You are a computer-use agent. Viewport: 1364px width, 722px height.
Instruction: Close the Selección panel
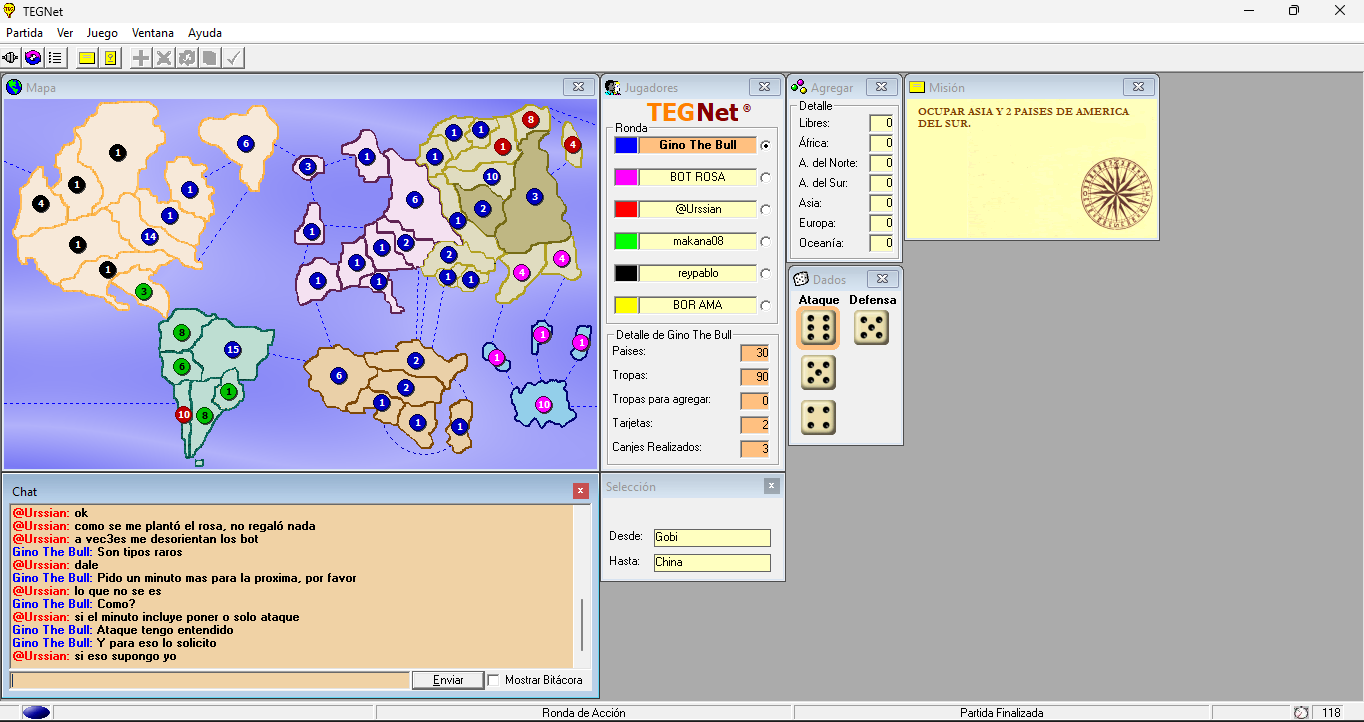[x=771, y=486]
